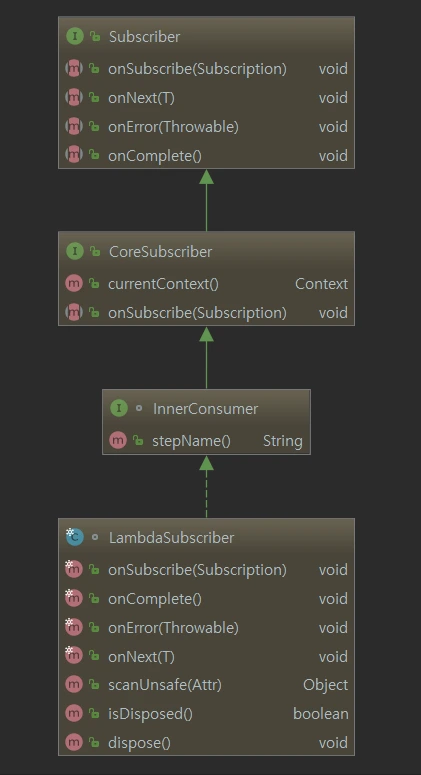Screen dimensions: 421x775
Task: Select onComplete() in Subscriber node
Action: 207,156
